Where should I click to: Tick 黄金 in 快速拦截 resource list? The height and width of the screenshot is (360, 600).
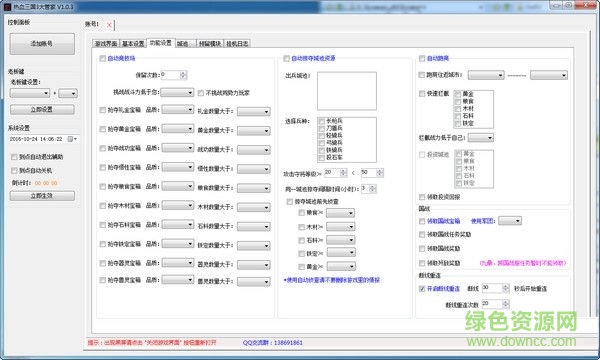457,94
